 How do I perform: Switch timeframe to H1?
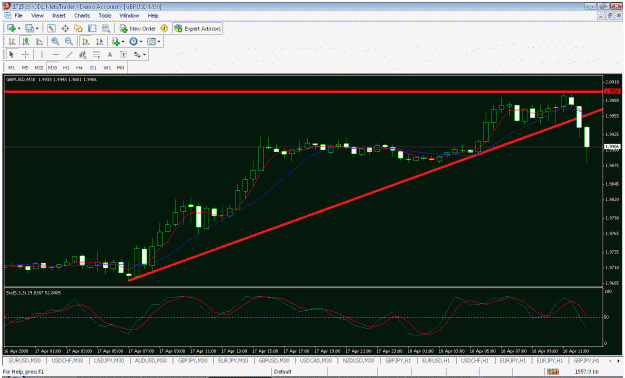point(66,68)
